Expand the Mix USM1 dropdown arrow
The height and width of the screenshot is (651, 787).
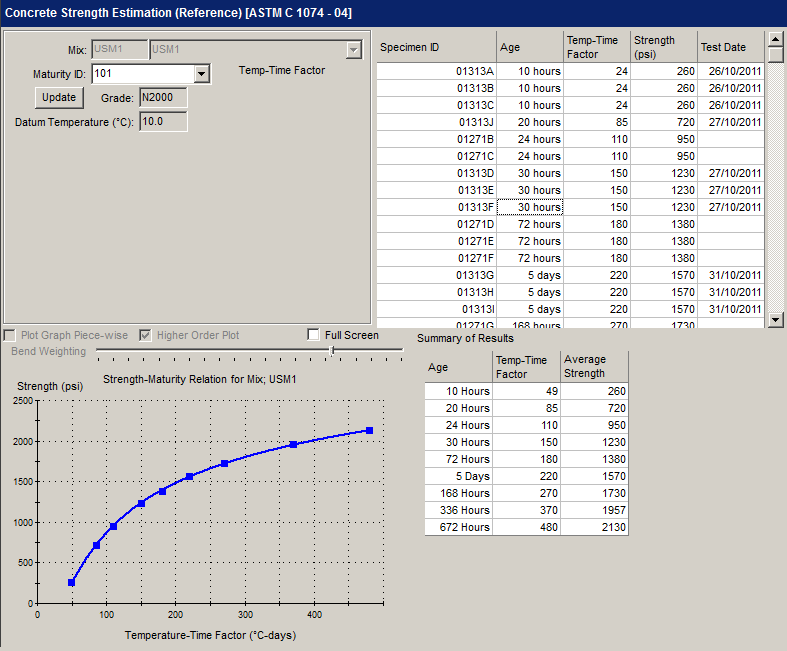coord(353,50)
